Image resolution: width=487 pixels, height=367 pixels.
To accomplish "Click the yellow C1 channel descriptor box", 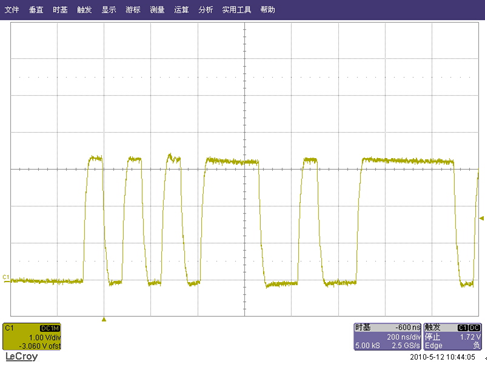I will [x=32, y=336].
